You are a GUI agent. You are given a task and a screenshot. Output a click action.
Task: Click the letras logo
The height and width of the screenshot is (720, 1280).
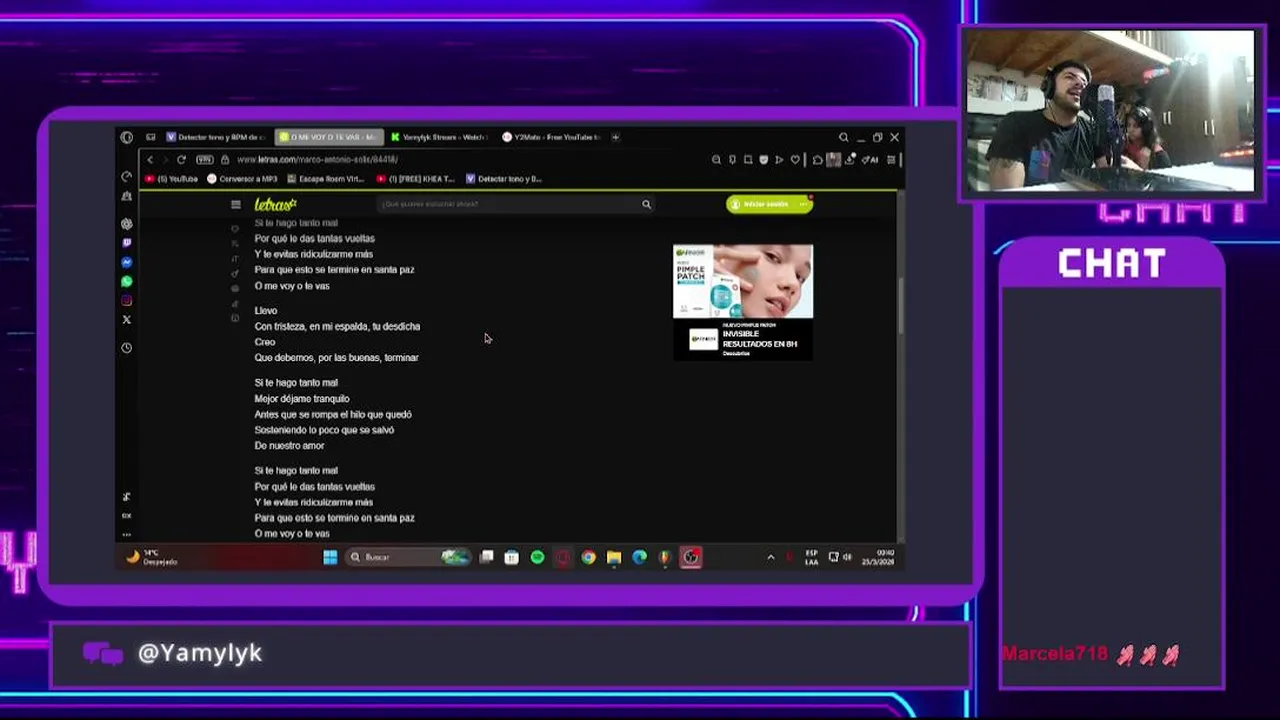(275, 204)
